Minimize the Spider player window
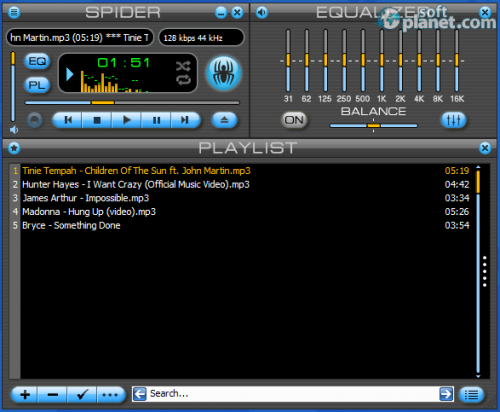 coord(221,13)
